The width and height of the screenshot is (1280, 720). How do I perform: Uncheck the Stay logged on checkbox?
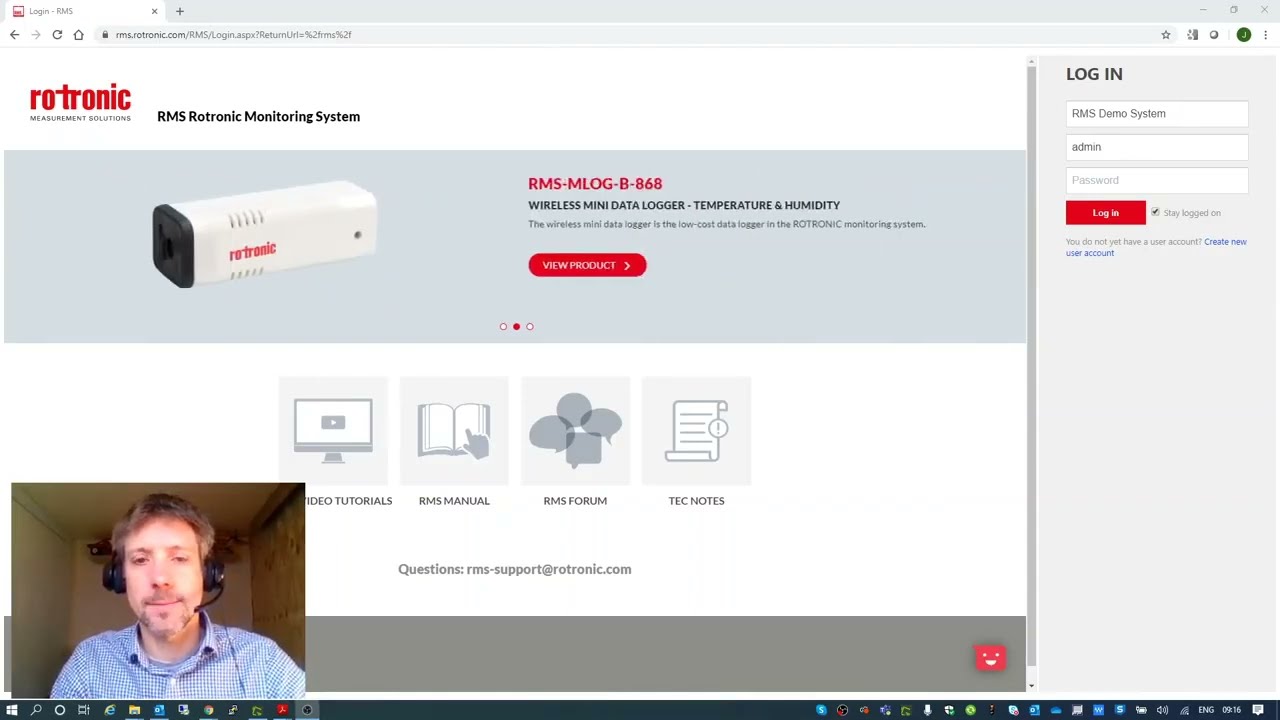pos(1155,212)
